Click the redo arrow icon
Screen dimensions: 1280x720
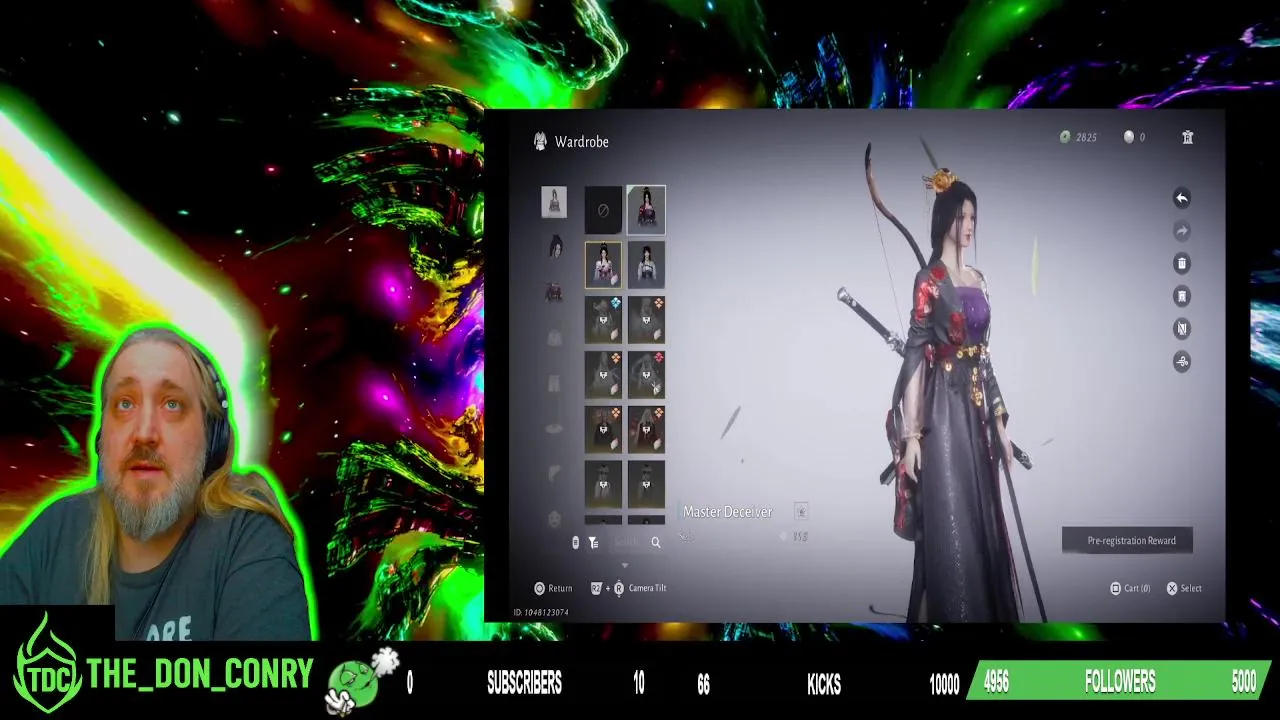click(1181, 231)
